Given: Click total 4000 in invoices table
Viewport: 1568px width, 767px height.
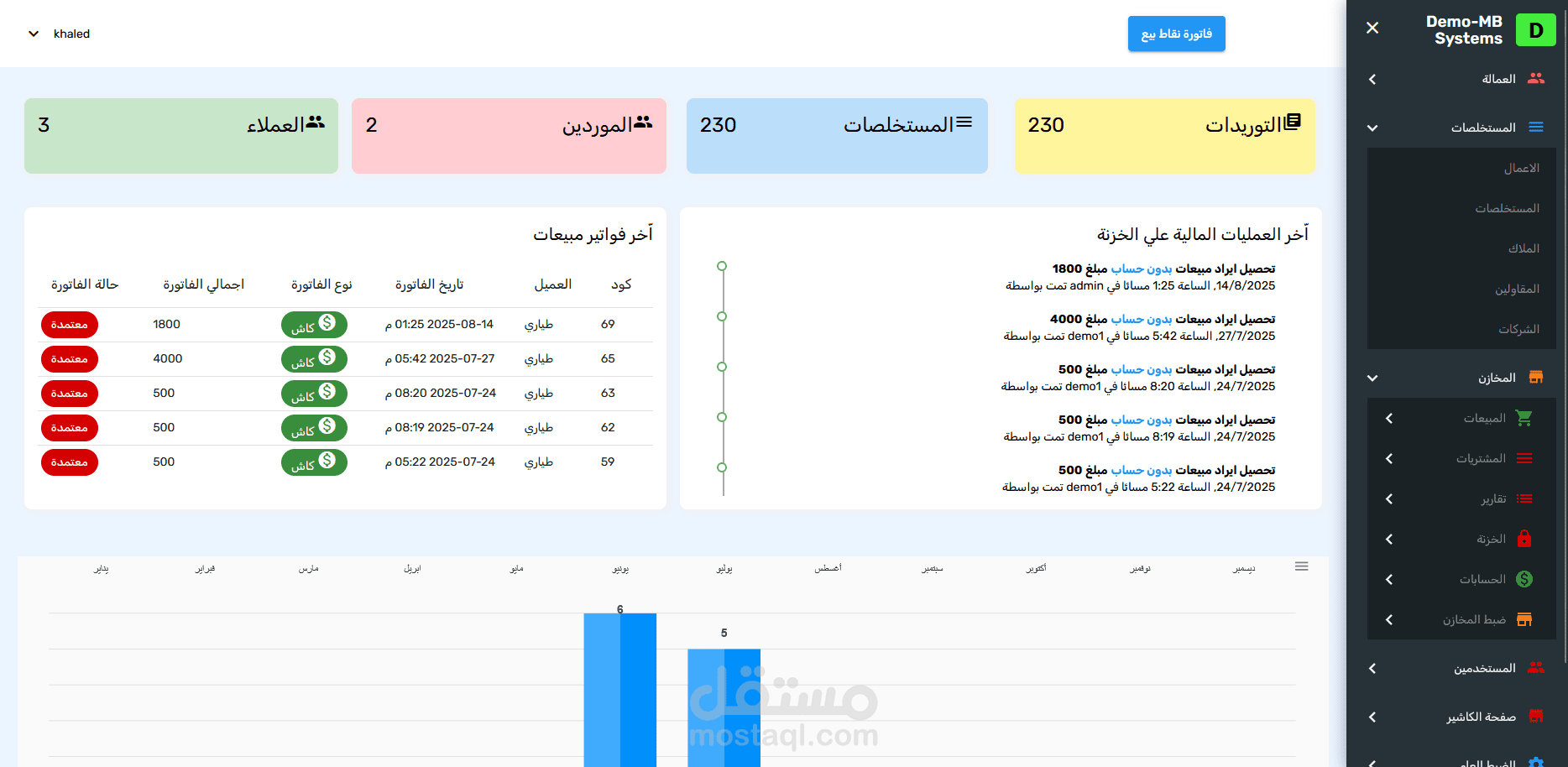Looking at the screenshot, I should point(168,358).
